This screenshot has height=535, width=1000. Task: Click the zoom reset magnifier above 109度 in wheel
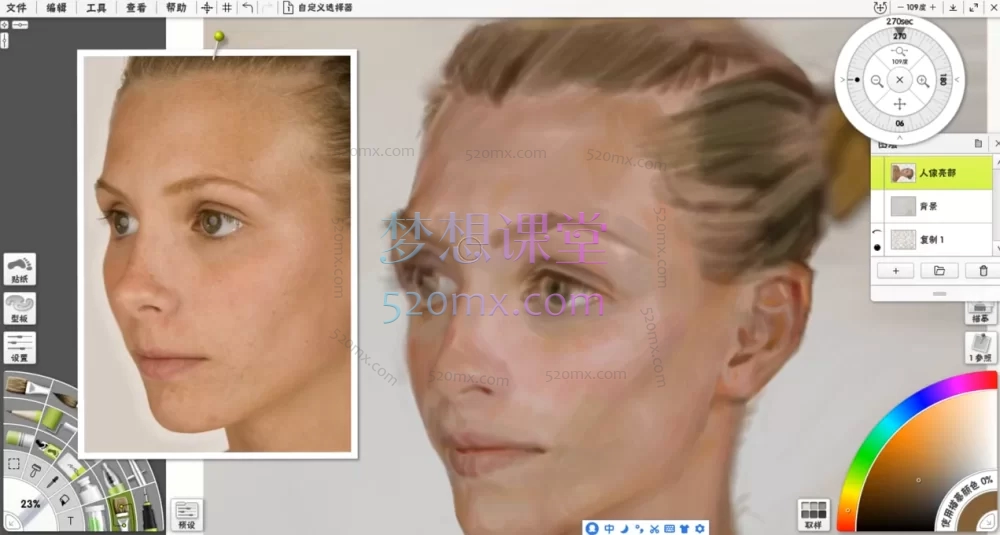pos(900,51)
